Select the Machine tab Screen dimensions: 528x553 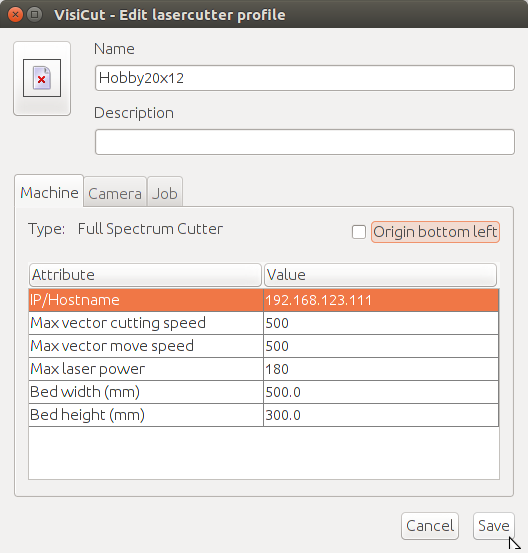(x=49, y=192)
